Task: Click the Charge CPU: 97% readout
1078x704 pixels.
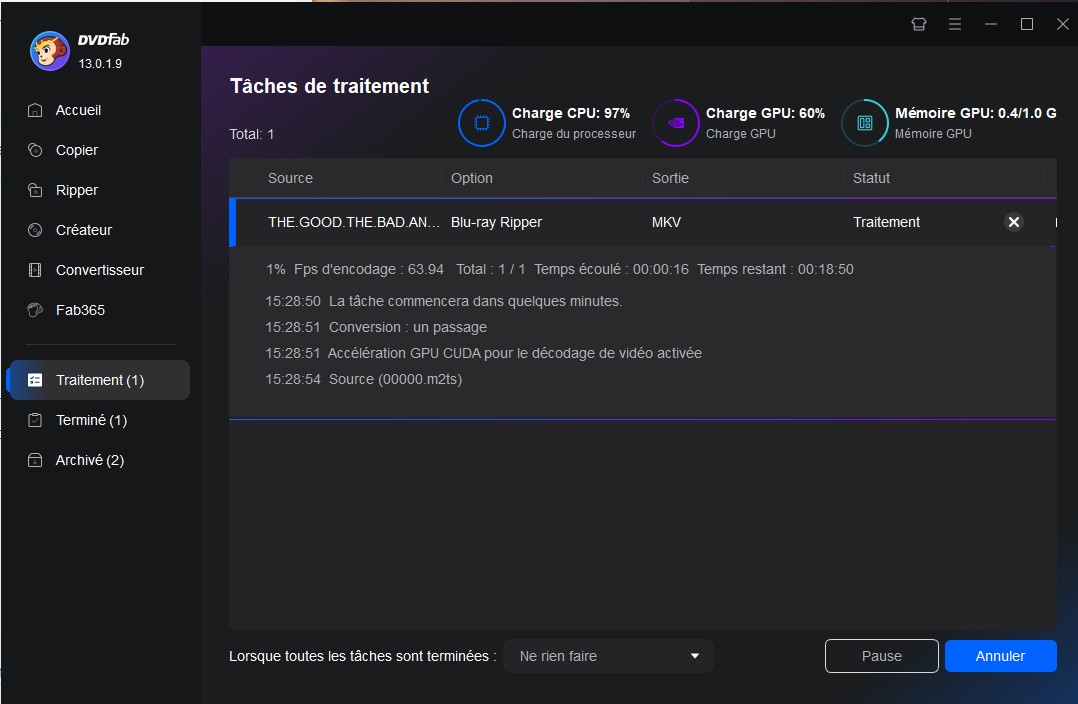Action: [571, 113]
